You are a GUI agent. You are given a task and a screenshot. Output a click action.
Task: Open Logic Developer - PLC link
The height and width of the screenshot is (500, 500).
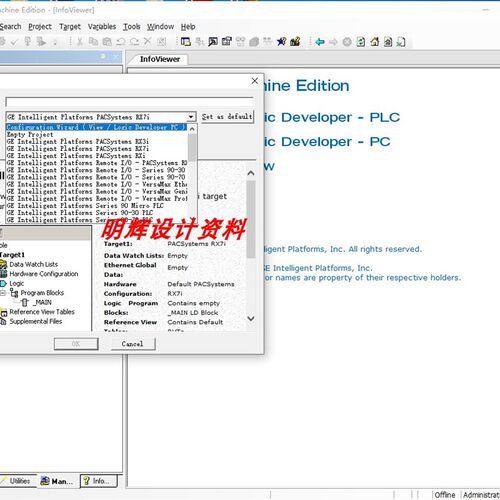(x=332, y=117)
